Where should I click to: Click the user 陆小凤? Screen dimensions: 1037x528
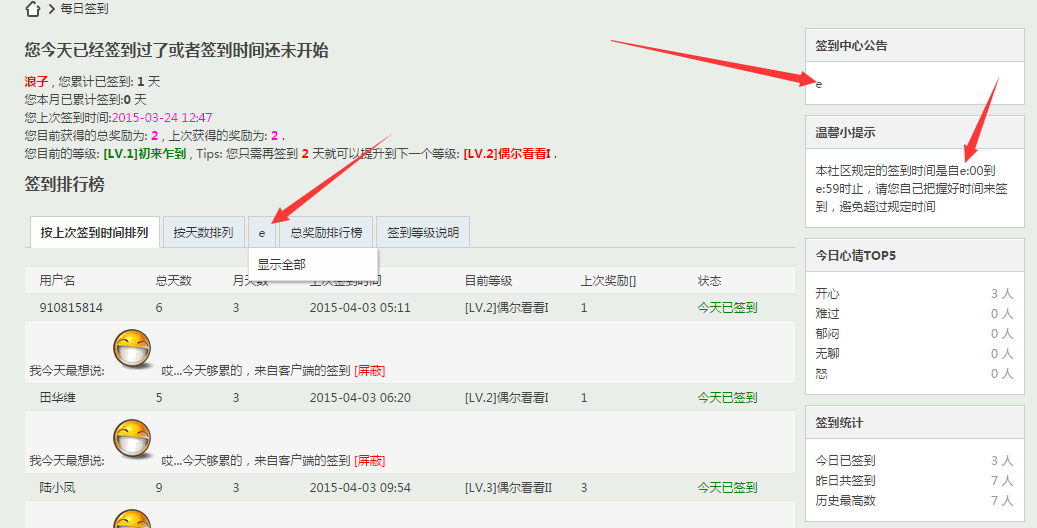pyautogui.click(x=58, y=488)
